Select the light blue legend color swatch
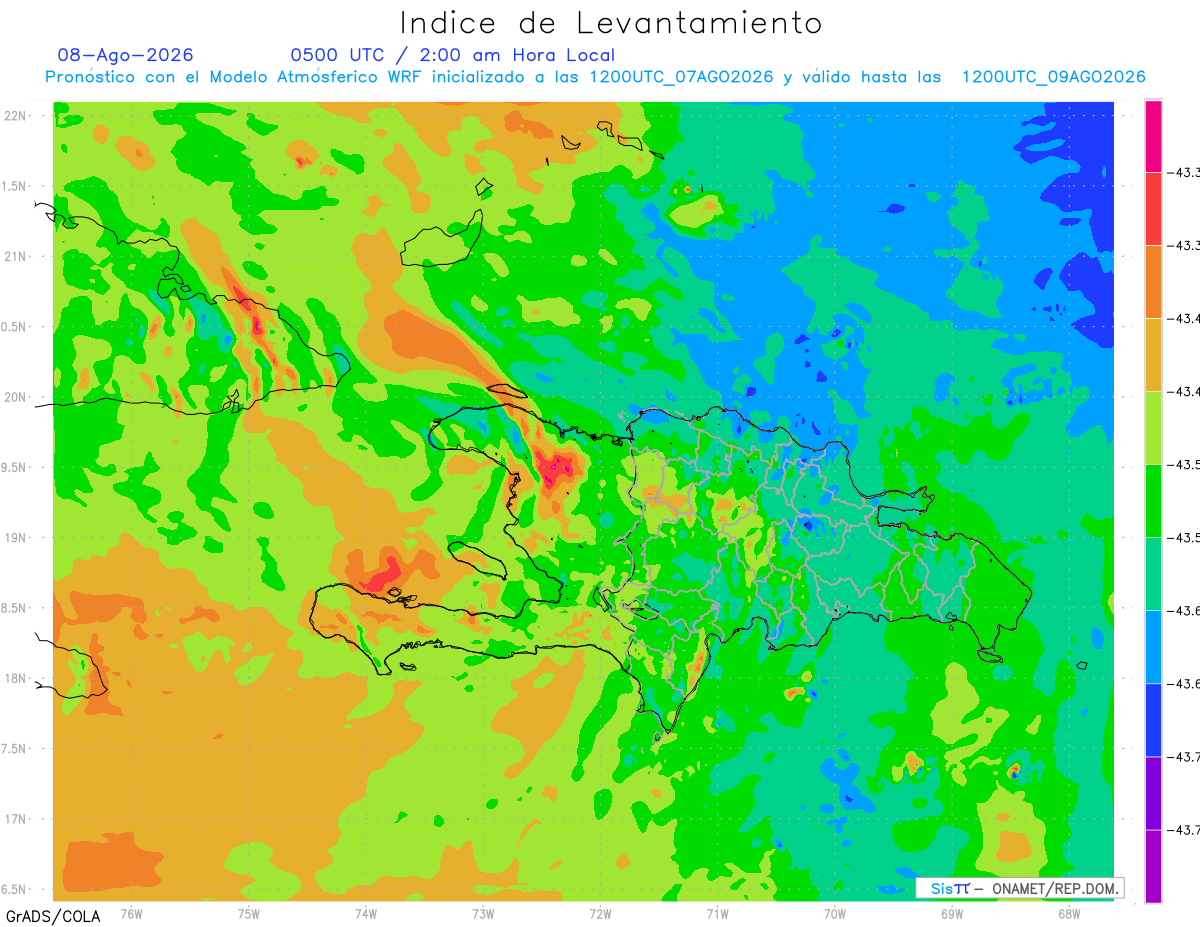 pos(1153,647)
